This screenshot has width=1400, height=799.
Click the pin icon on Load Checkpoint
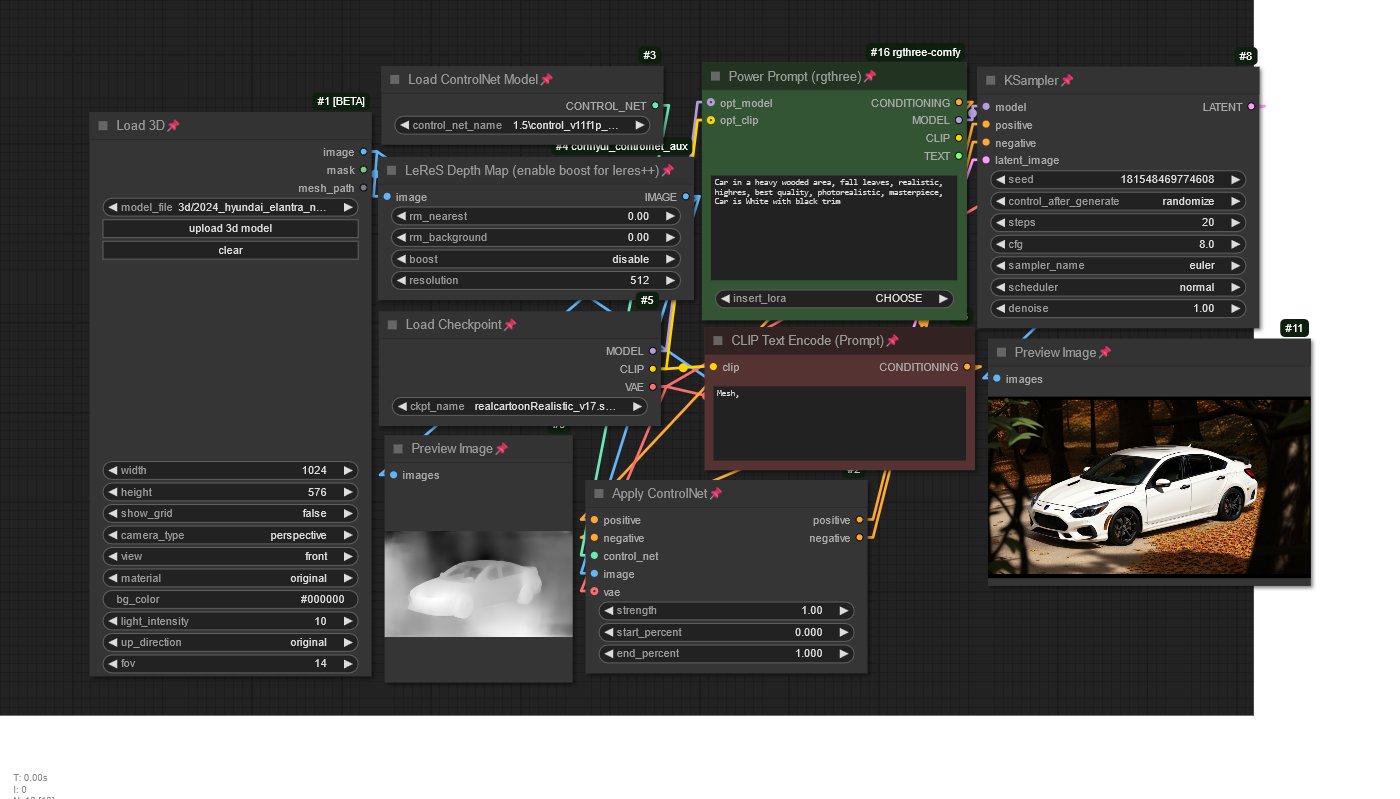[510, 325]
